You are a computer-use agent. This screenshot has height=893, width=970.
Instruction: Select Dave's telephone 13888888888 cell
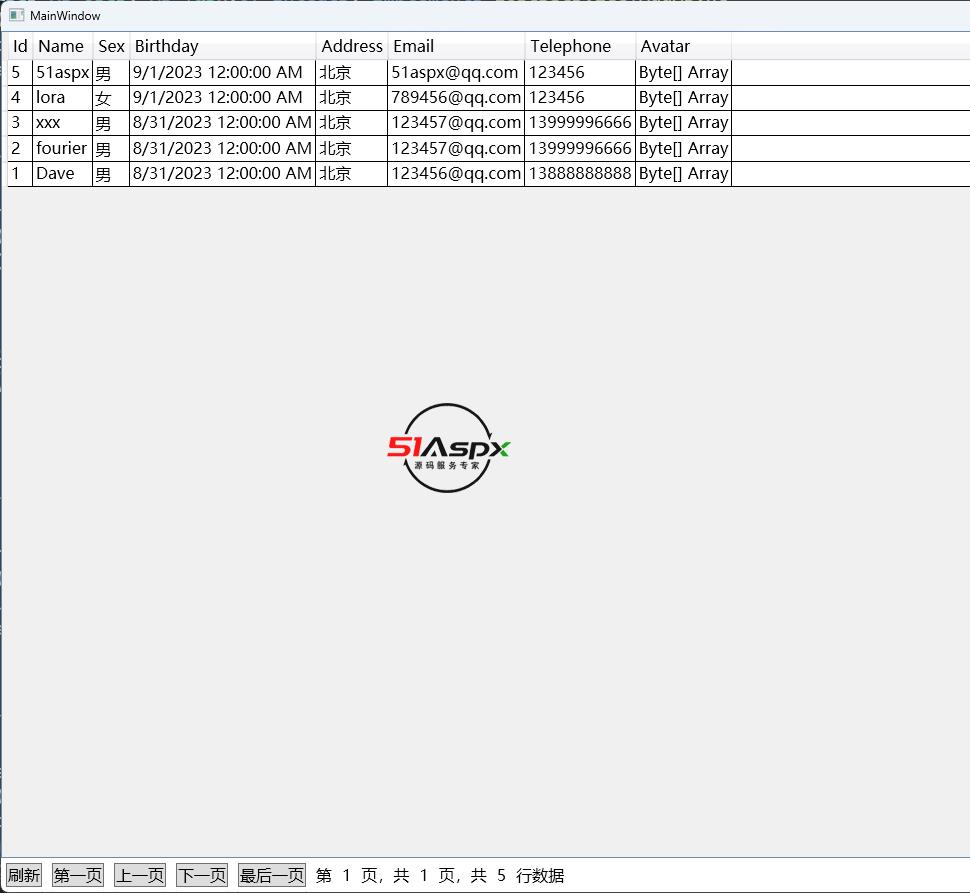tap(580, 173)
